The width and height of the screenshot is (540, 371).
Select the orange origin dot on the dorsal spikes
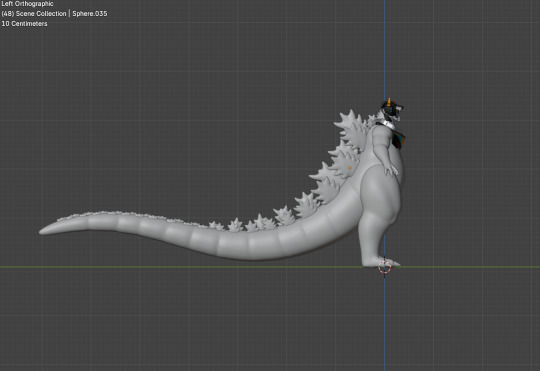point(350,168)
